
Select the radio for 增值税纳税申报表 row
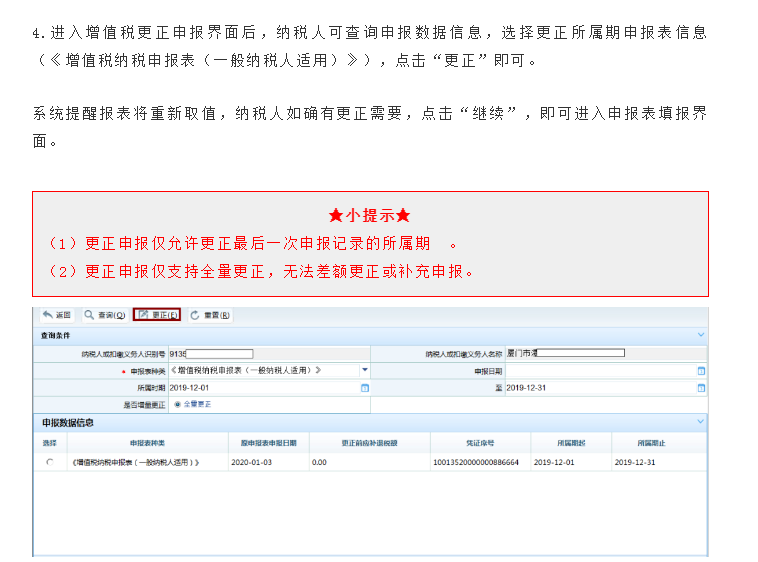coord(50,462)
